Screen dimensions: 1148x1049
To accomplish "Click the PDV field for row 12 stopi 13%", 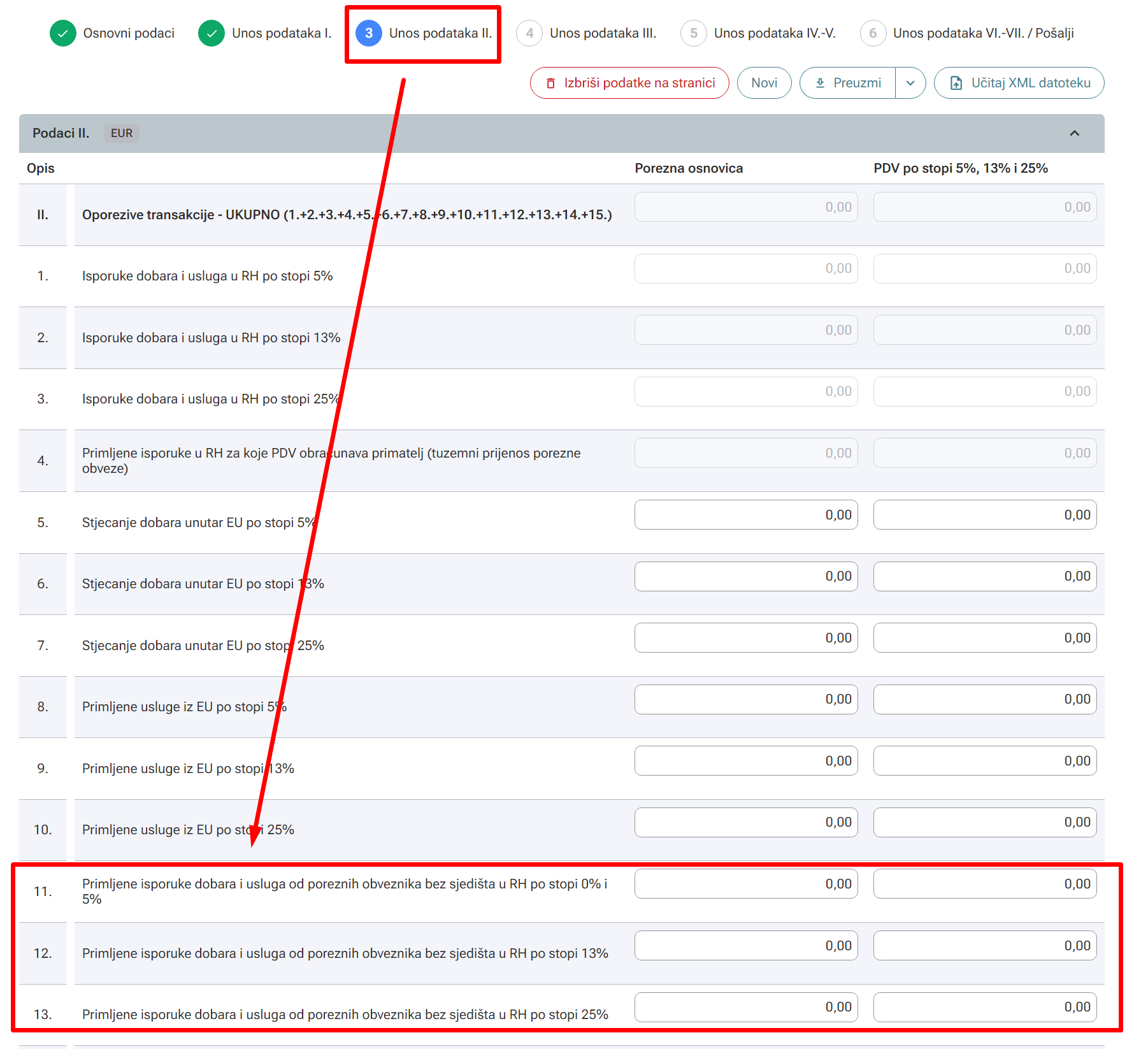I will pos(985,946).
